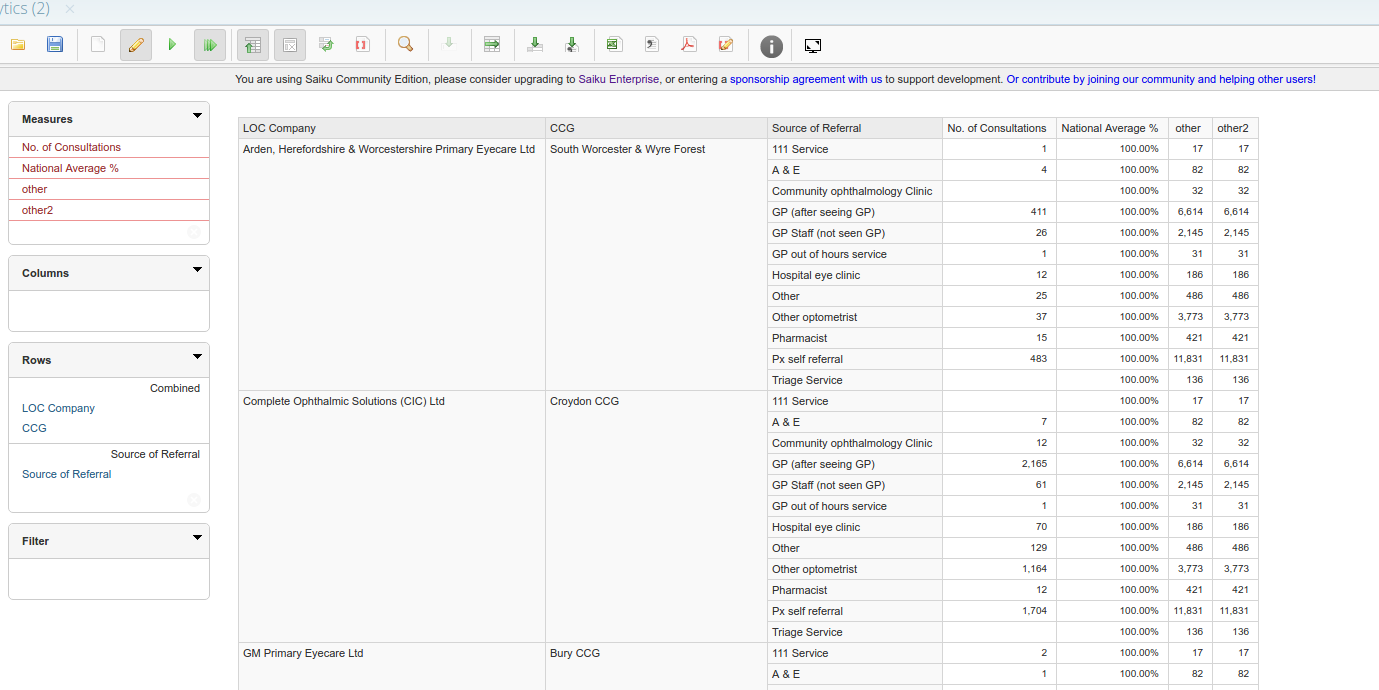This screenshot has width=1379, height=690.
Task: Click 'National Average %' table column header
Action: pyautogui.click(x=1112, y=128)
